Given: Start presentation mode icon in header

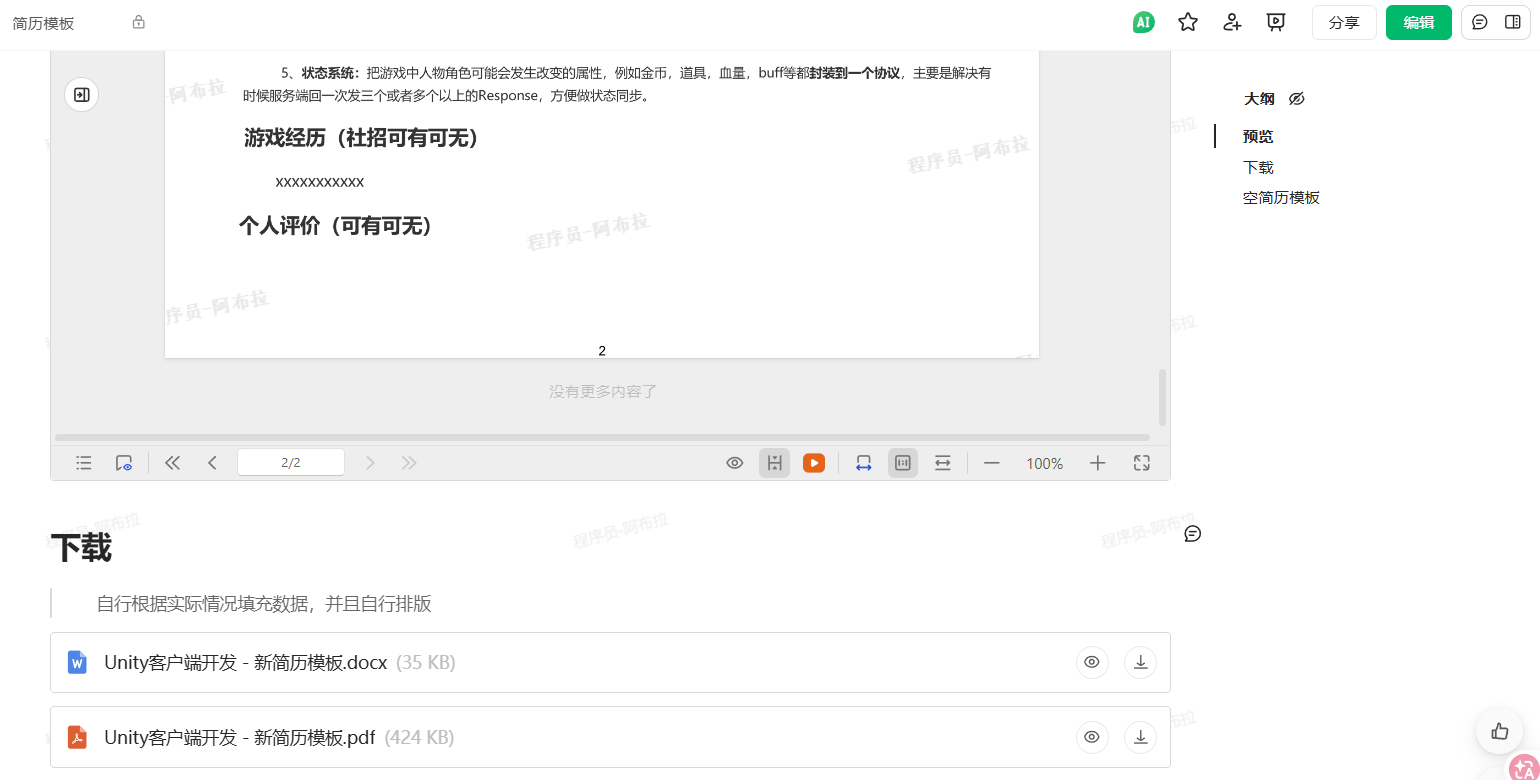Looking at the screenshot, I should pos(1276,22).
